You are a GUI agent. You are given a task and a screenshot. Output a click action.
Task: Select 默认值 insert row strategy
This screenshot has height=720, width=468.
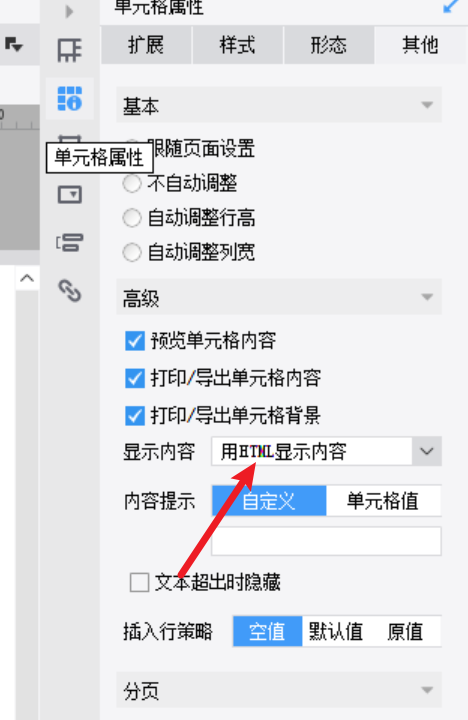(336, 631)
